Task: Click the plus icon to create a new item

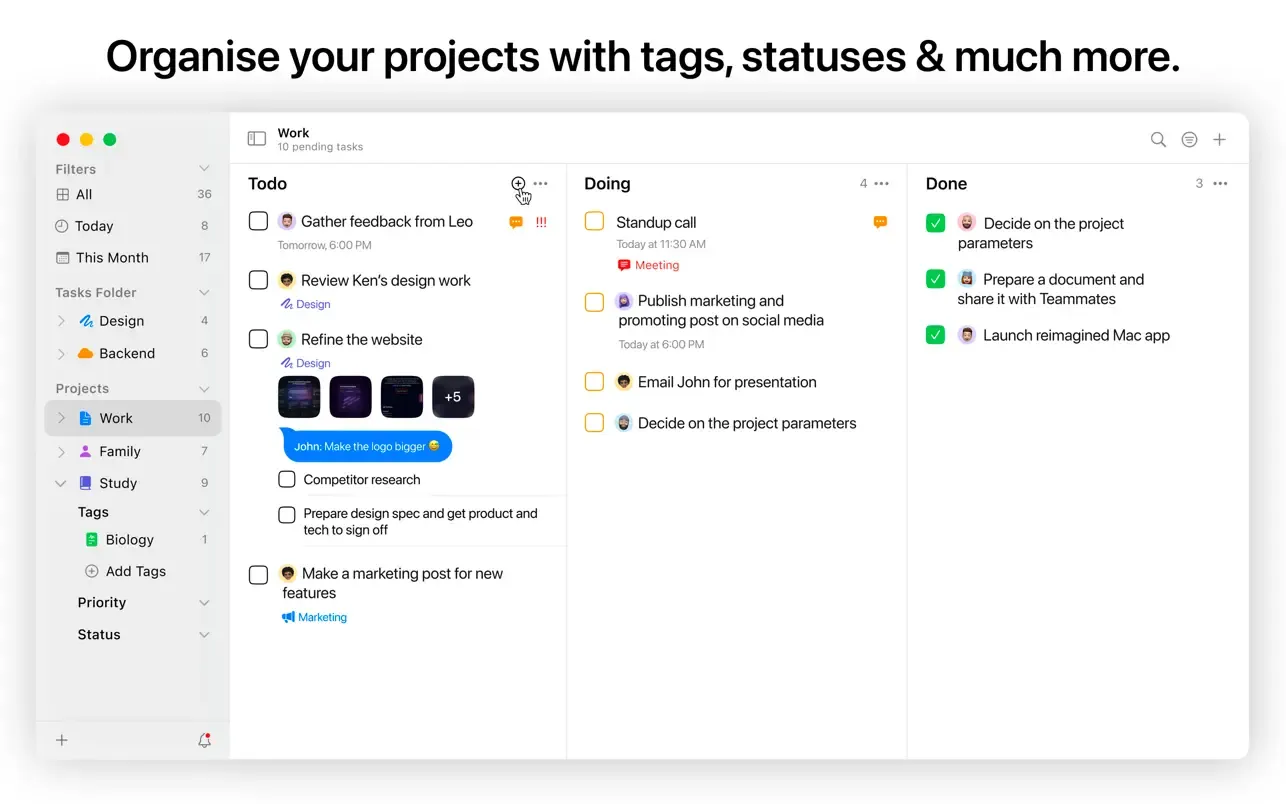Action: pyautogui.click(x=1219, y=139)
